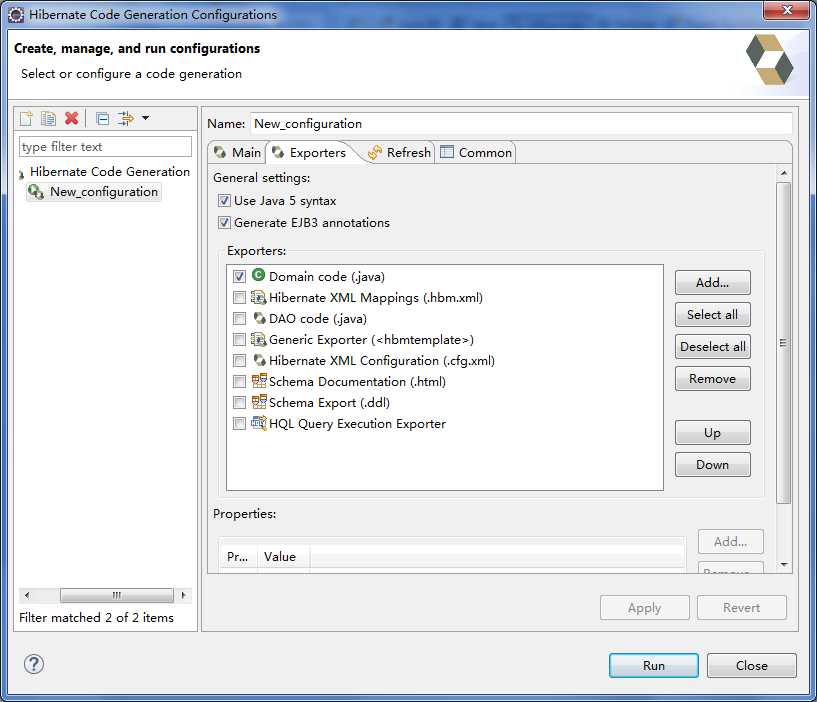Click the scroll down arrow in Exporters panel
Image resolution: width=817 pixels, height=702 pixels.
coord(783,564)
